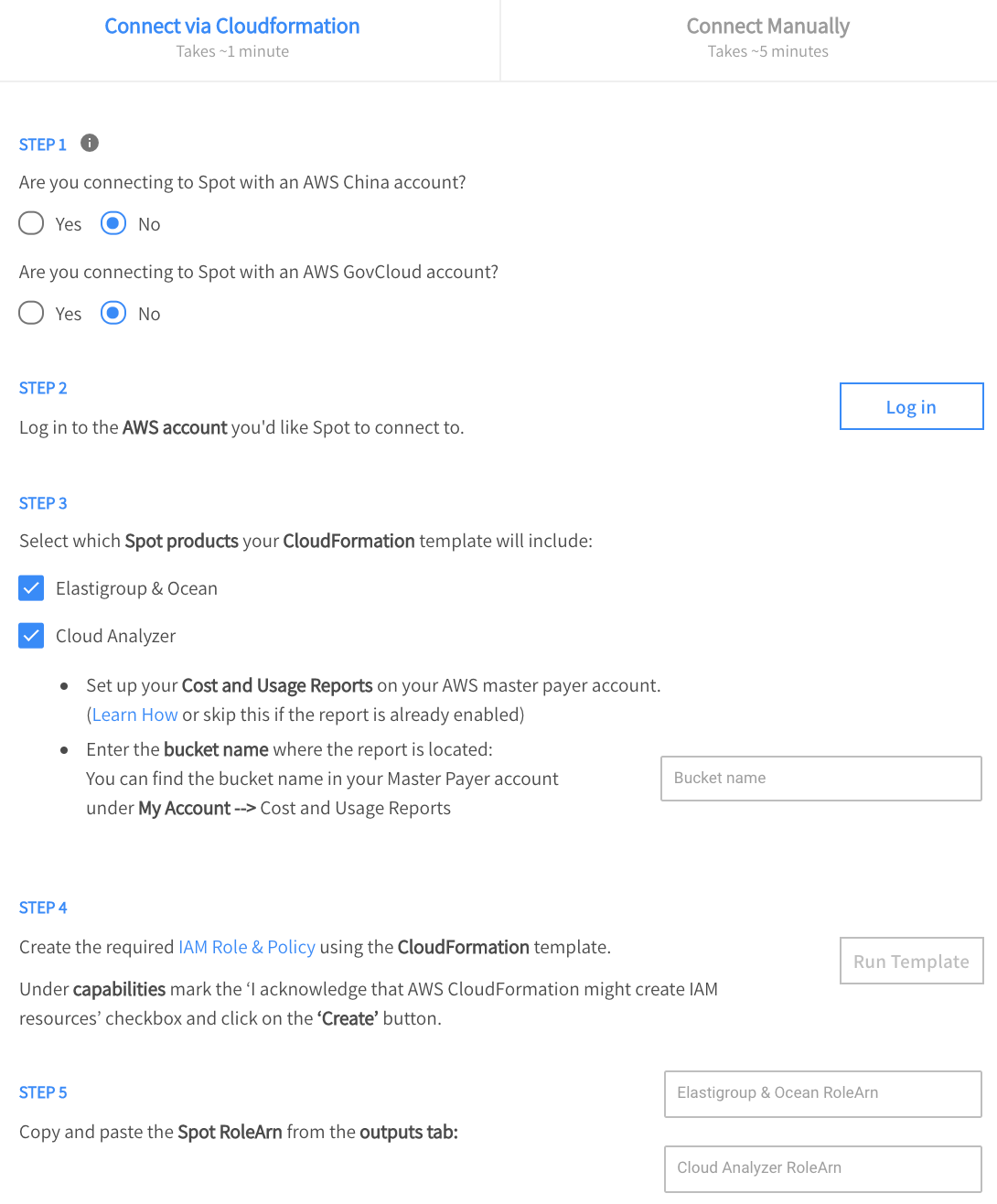Focus the Bucket name input field
This screenshot has height=1204, width=997.
[x=820, y=779]
